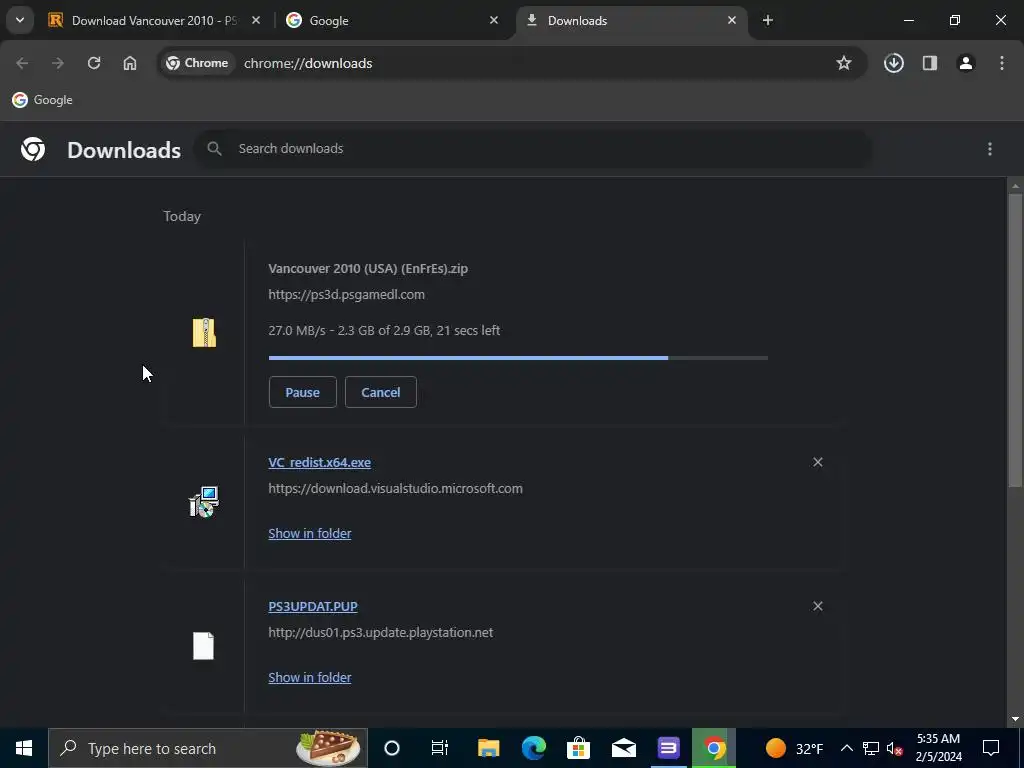The image size is (1024, 768).
Task: Close the Download Vancouver 2010 tab
Action: 256,21
